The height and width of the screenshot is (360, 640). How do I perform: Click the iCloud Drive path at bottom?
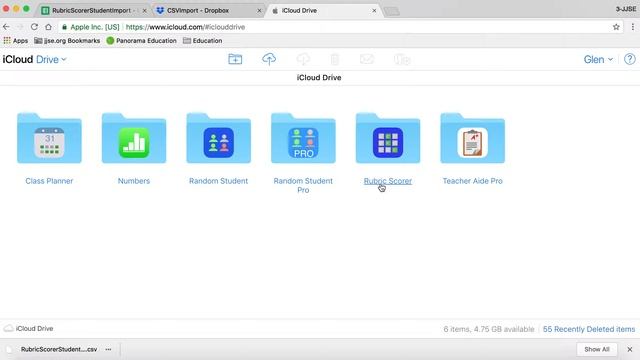point(29,329)
